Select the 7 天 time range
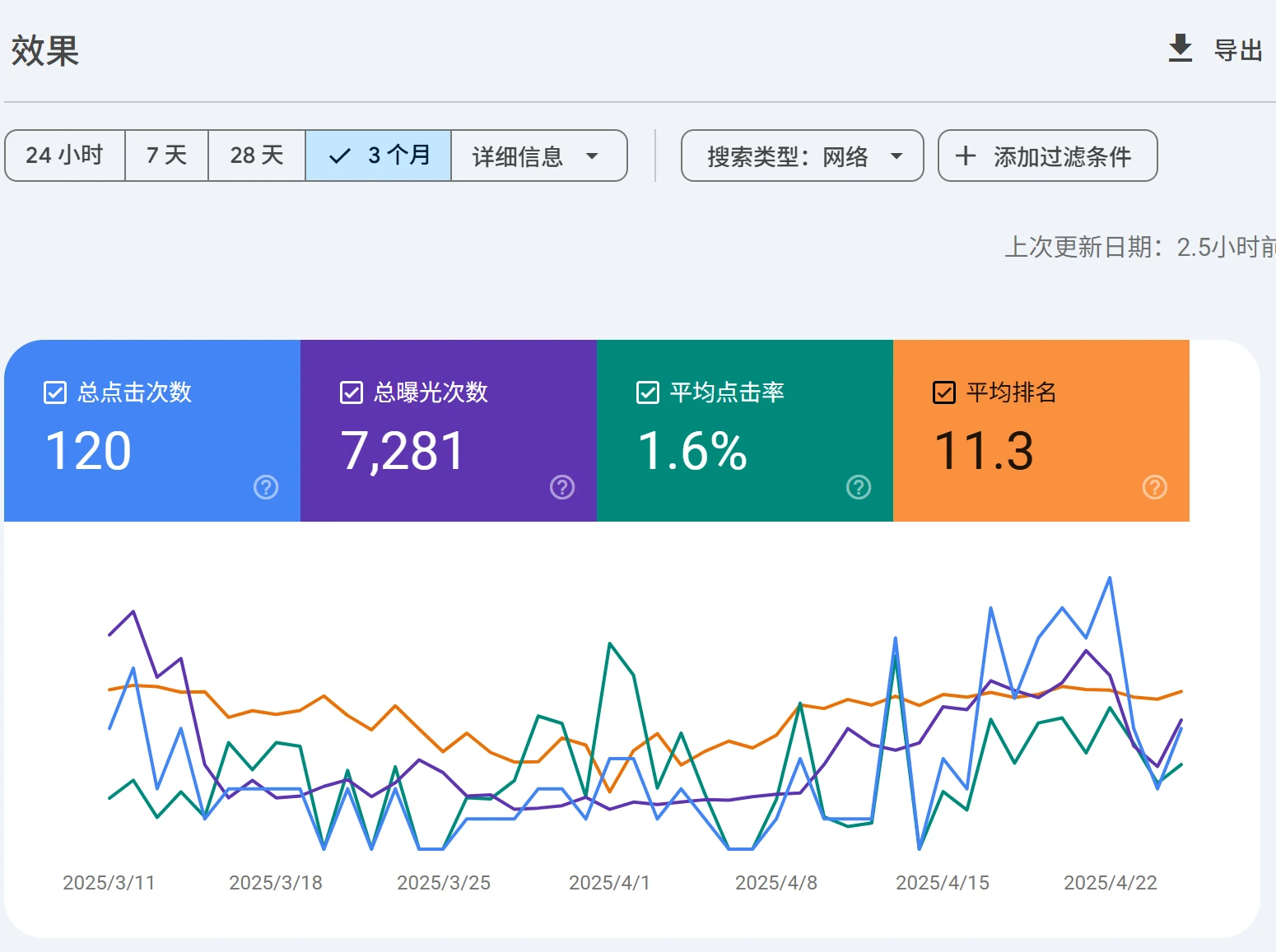1276x952 pixels. tap(166, 156)
